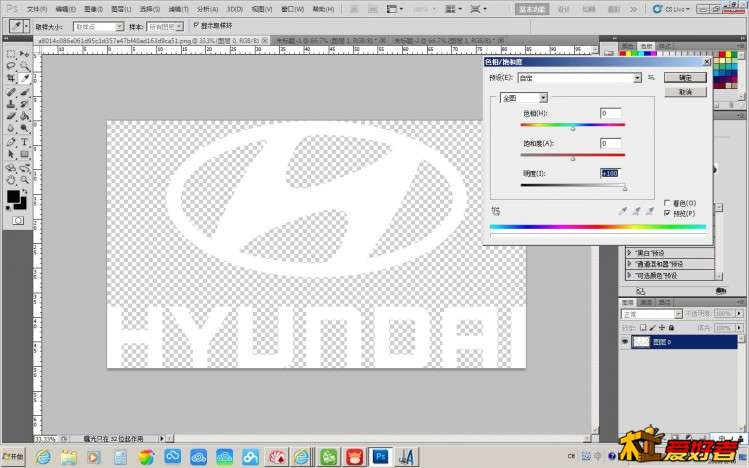Select the Lasso tool

point(11,66)
